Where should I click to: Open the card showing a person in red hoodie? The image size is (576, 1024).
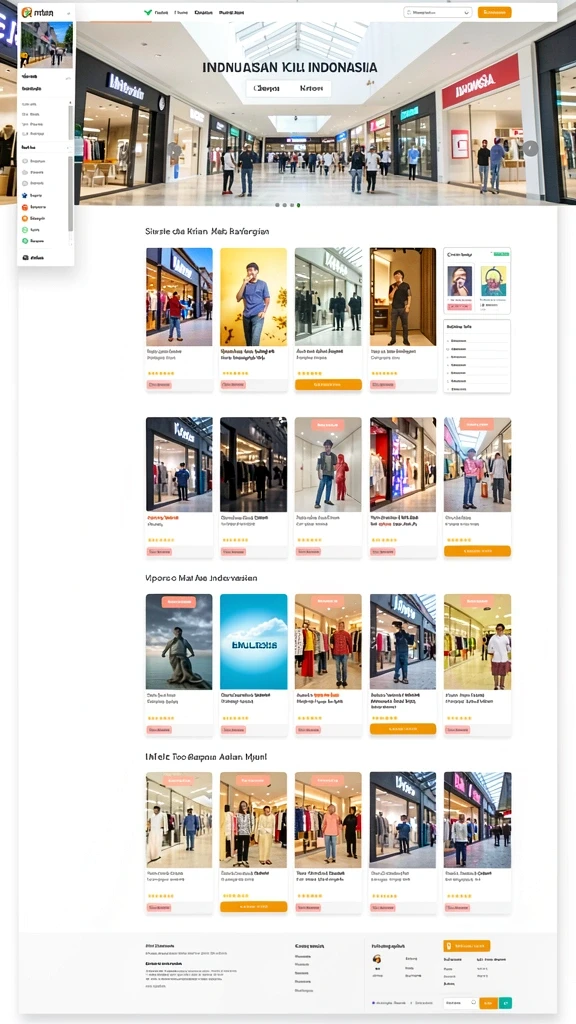(328, 487)
